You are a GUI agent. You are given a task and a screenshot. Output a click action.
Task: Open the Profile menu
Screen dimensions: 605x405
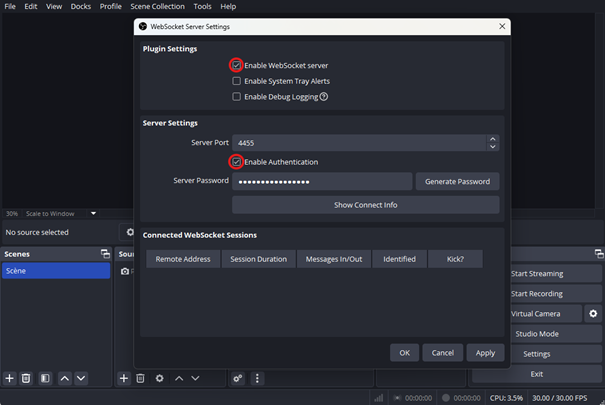point(111,7)
